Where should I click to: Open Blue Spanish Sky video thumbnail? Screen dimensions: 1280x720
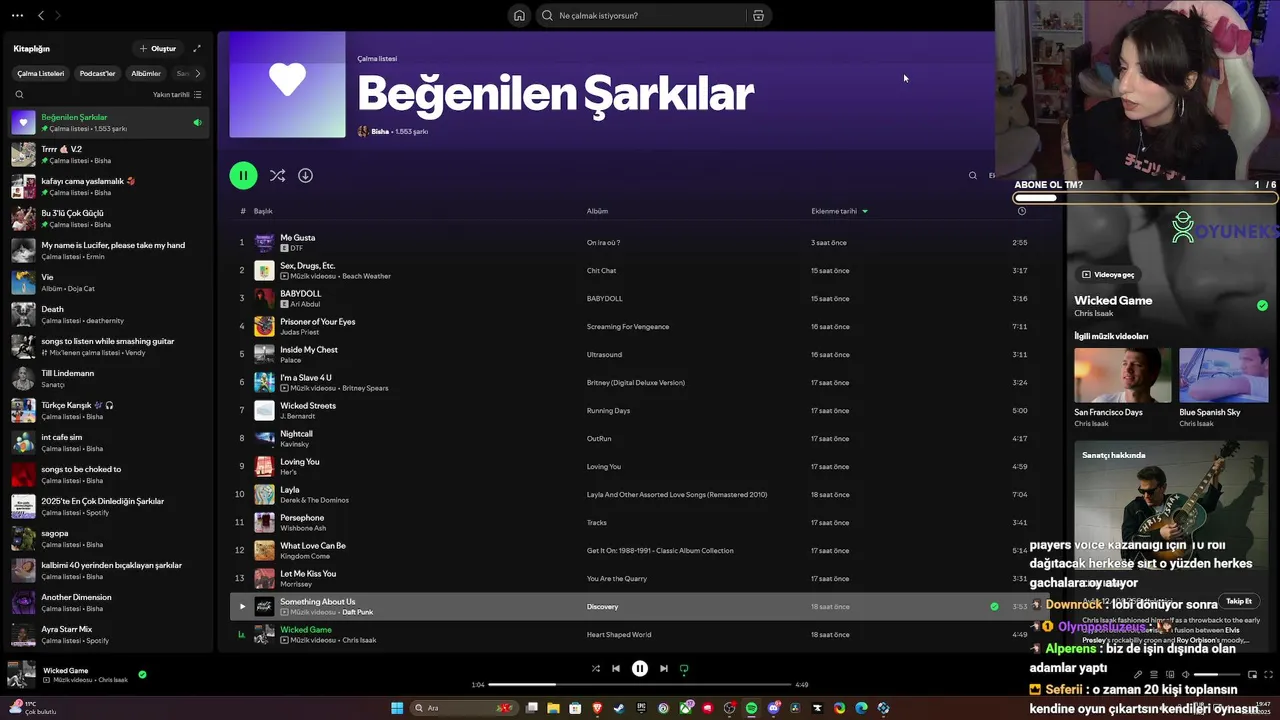click(x=1224, y=375)
